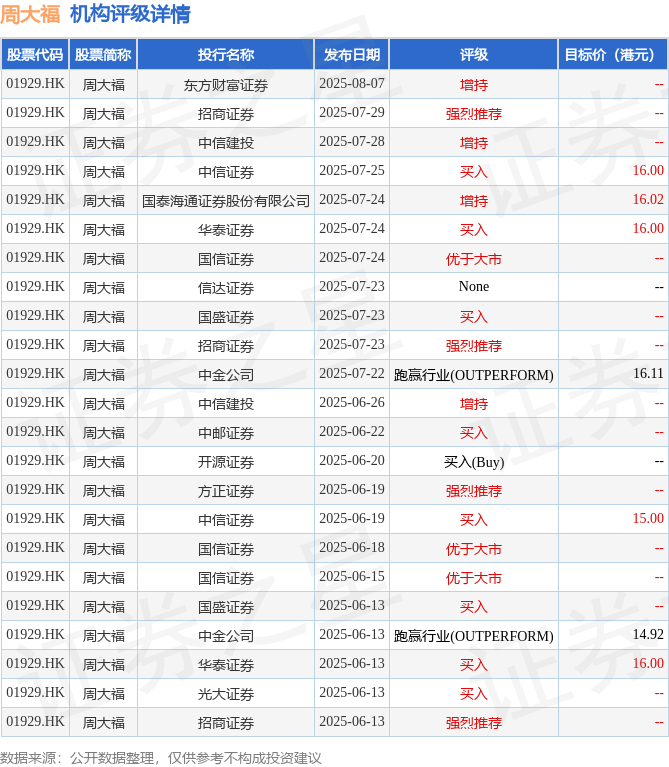Screen dimensions: 669x767
Task: Select the 信达证券 cell
Action: 226,288
